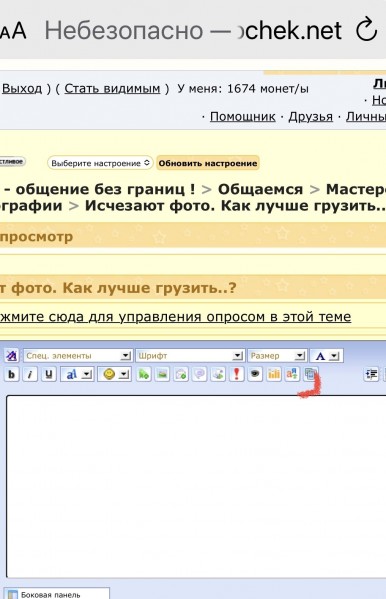This screenshot has width=386, height=599.
Task: Open the Друзья link
Action: coord(311,117)
